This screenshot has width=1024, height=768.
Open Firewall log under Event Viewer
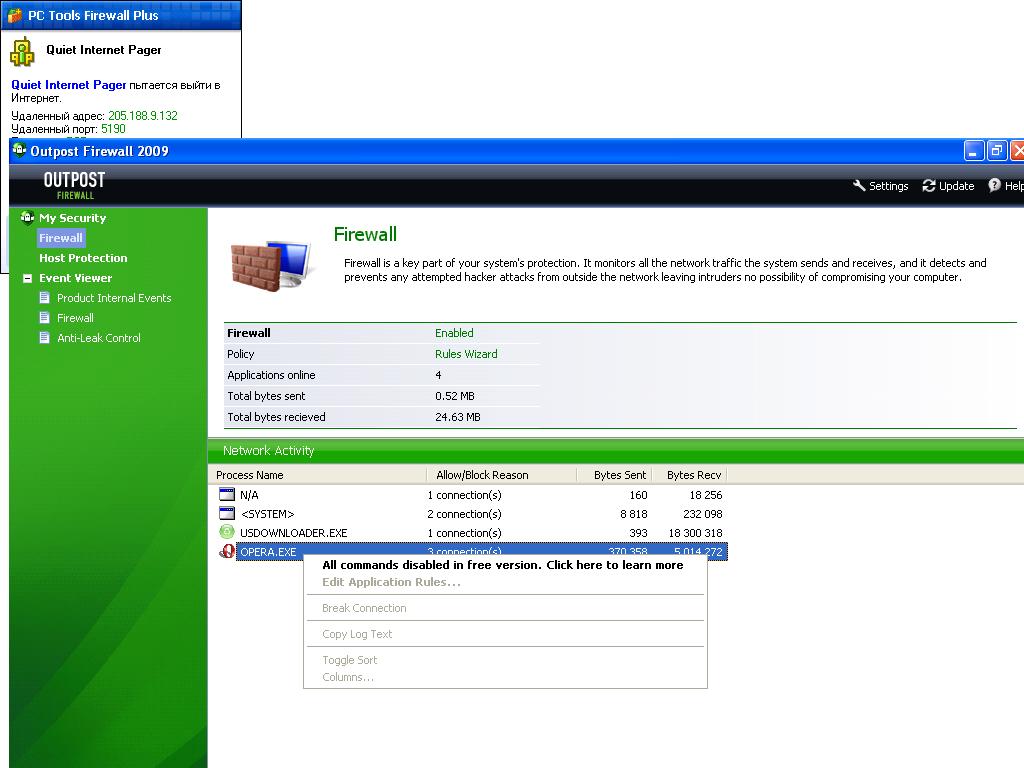(75, 318)
